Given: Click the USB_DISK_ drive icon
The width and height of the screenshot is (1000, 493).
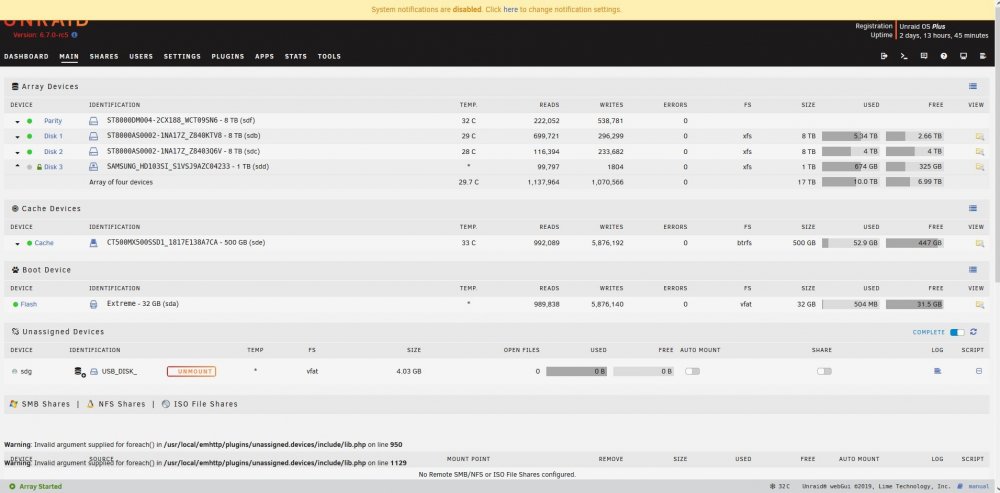Looking at the screenshot, I should (94, 371).
